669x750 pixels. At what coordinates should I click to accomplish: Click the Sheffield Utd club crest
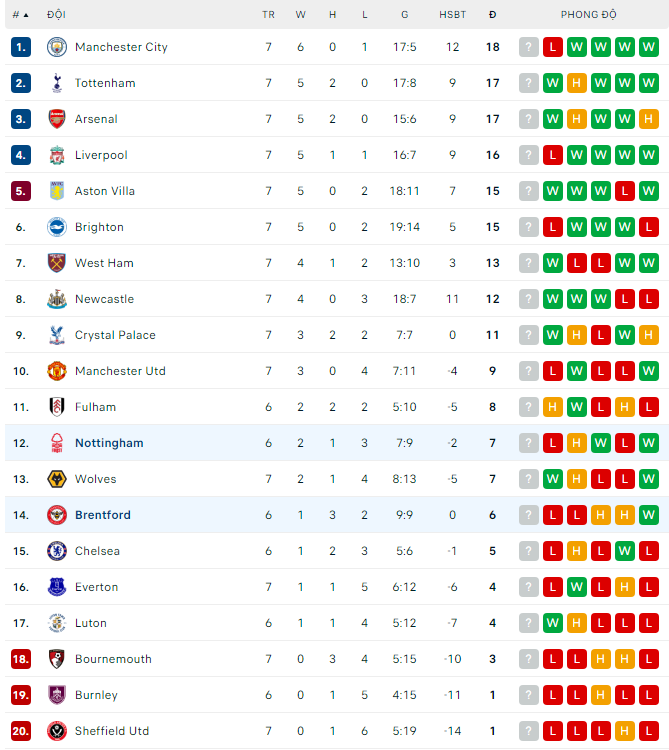tap(57, 731)
